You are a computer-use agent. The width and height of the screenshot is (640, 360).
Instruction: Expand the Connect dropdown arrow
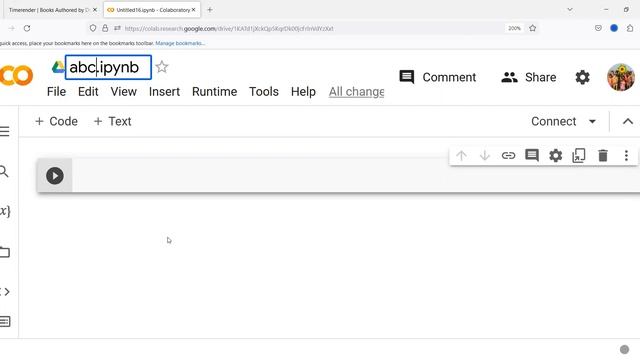coord(592,121)
